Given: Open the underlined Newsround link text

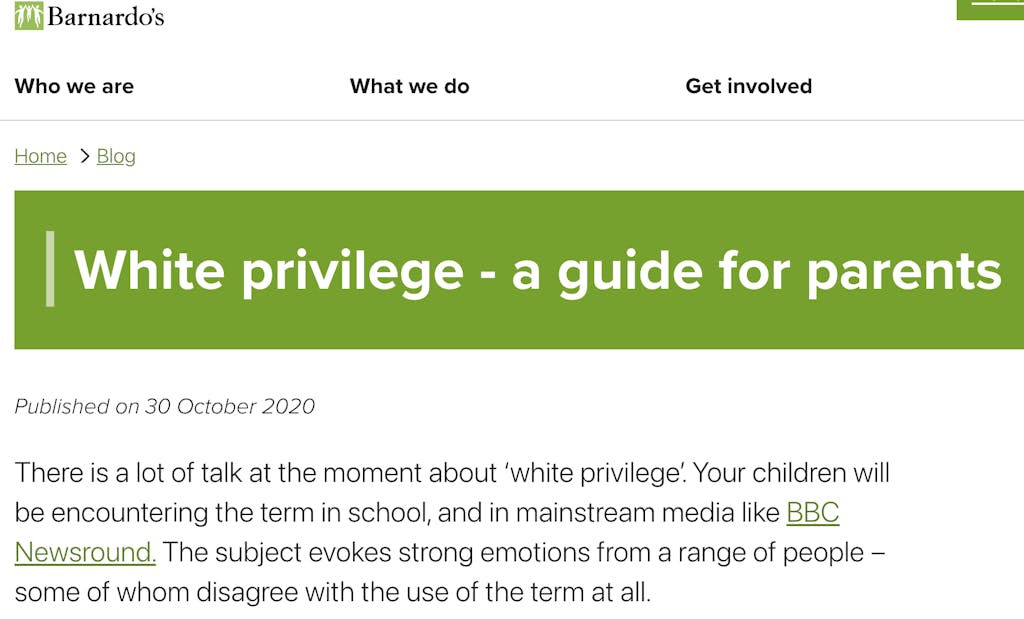Looking at the screenshot, I should (x=85, y=552).
